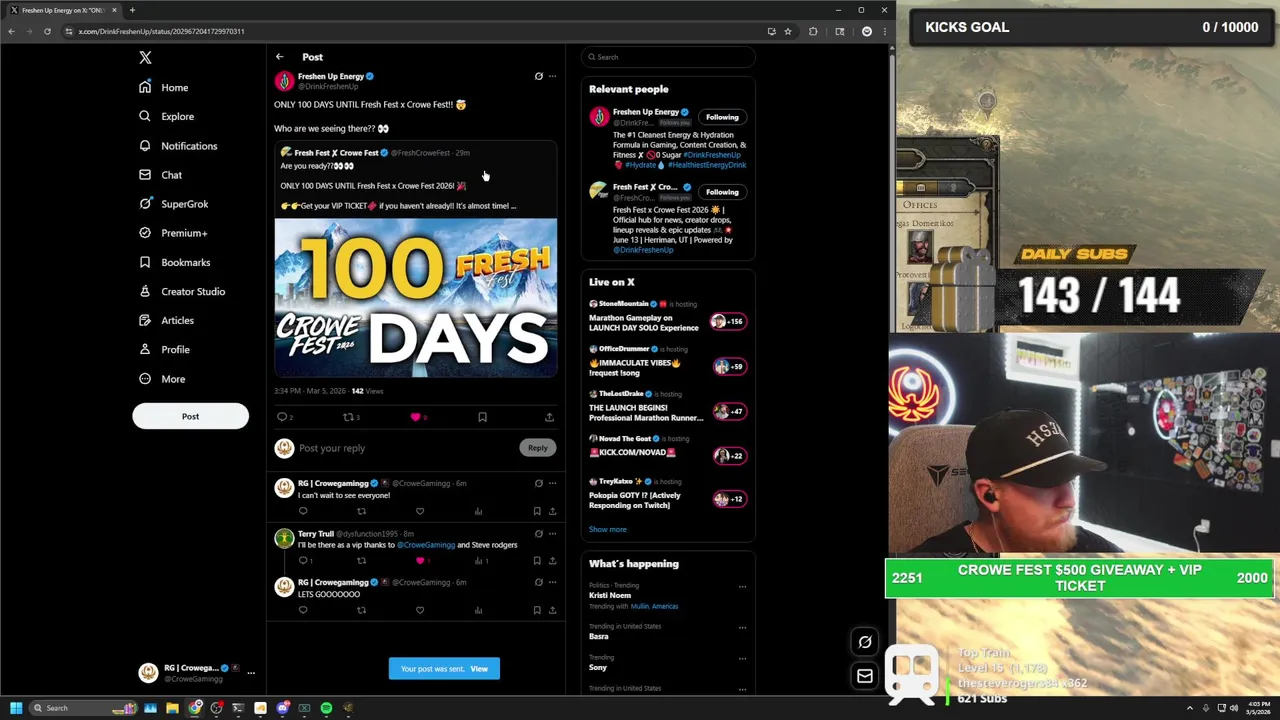Open Spotify from the taskbar
Screen dimensions: 1280x720
click(326, 708)
